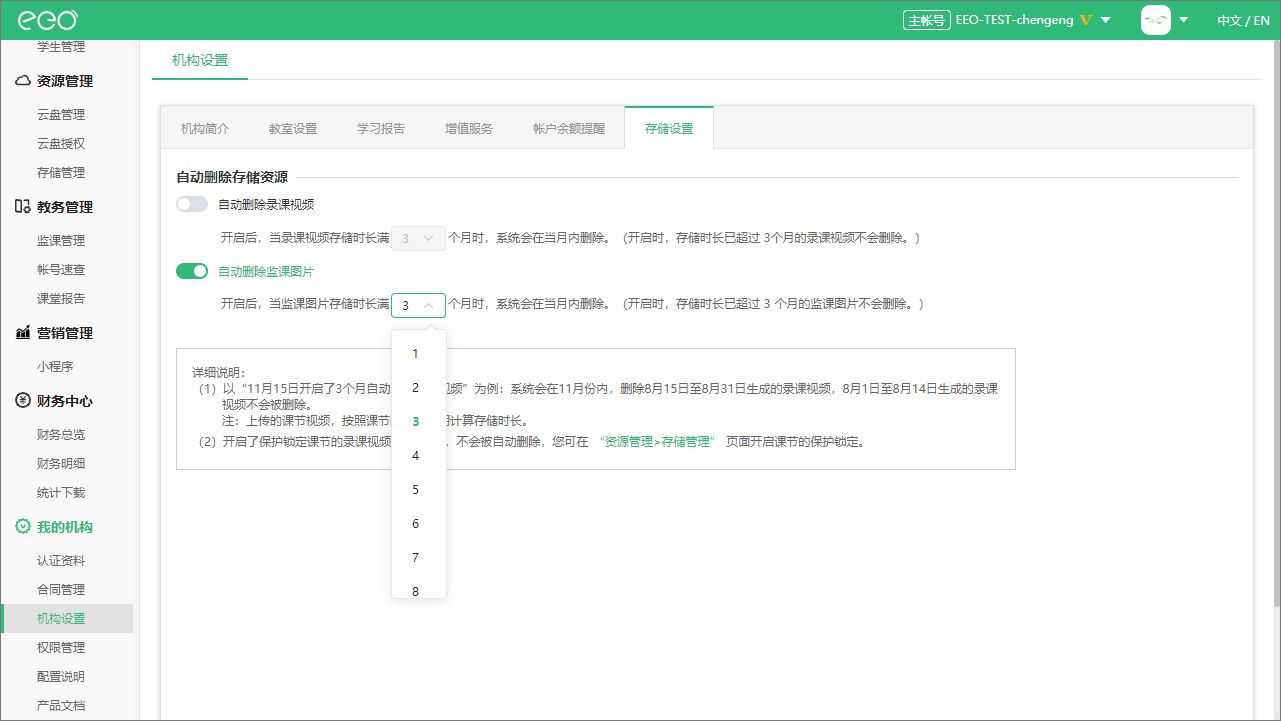Click 资源管理 section header
This screenshot has width=1281, height=721.
click(x=65, y=81)
